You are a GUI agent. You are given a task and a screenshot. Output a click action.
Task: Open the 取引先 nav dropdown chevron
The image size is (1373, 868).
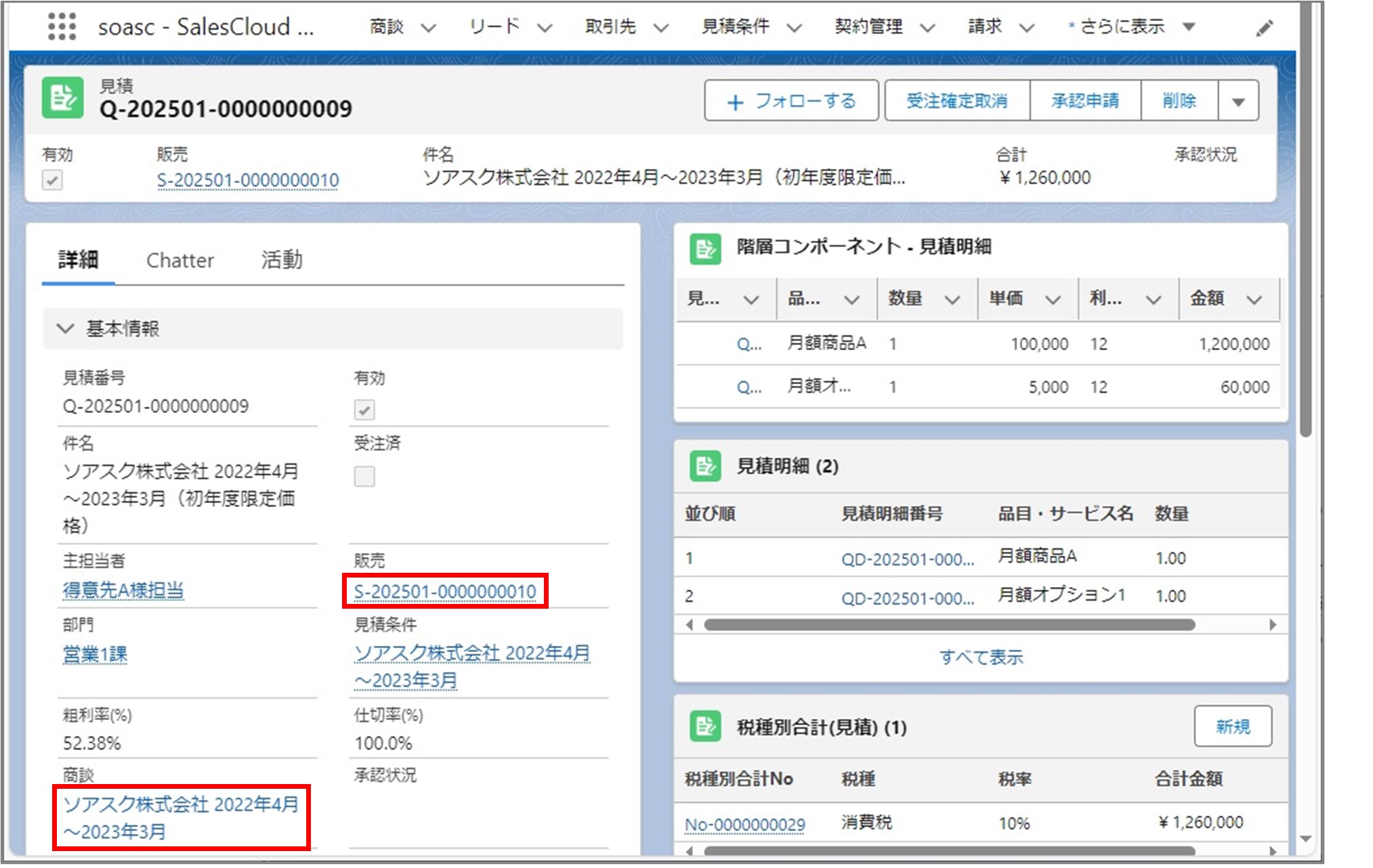pos(661,28)
